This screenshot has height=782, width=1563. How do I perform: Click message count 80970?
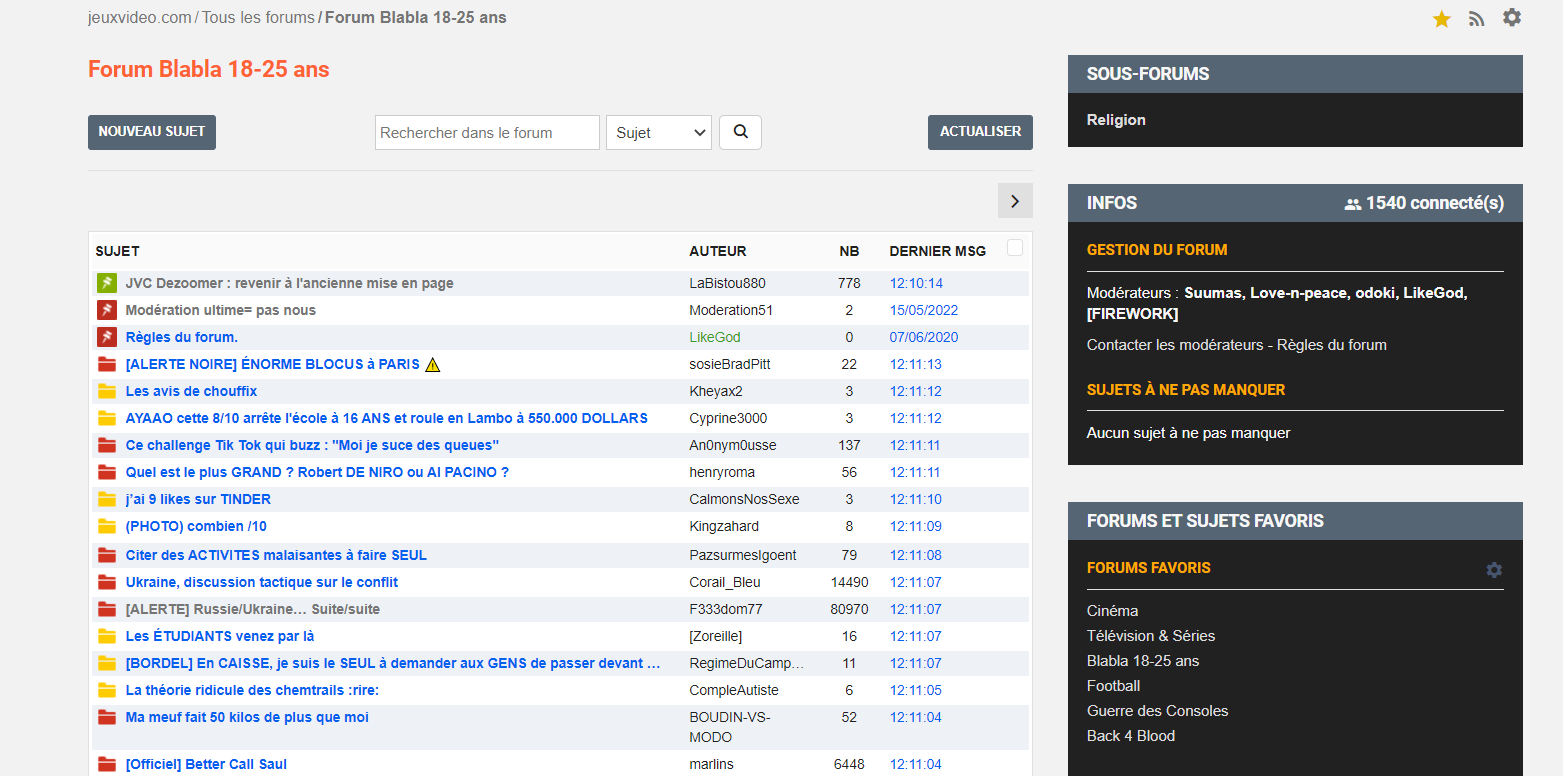(x=850, y=609)
